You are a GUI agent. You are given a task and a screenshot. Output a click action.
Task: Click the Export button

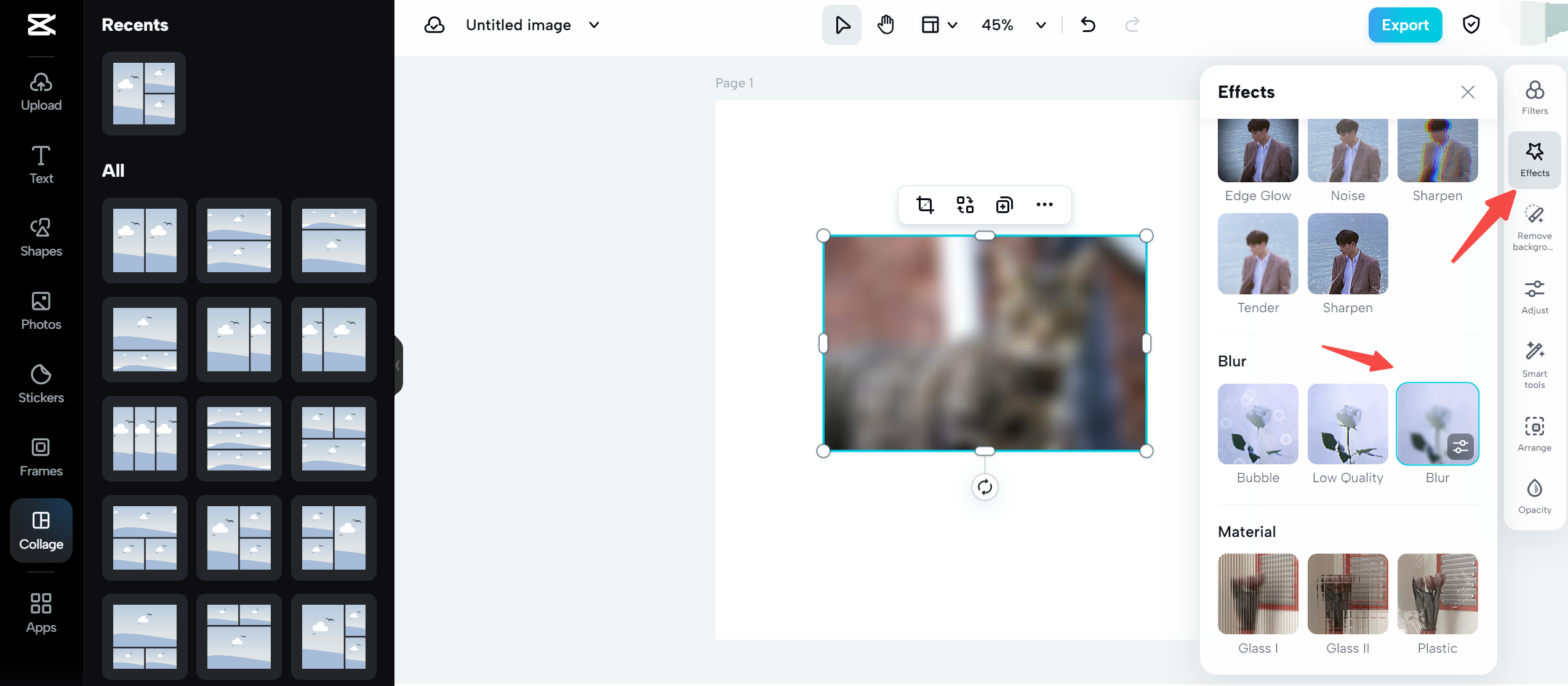pos(1405,25)
